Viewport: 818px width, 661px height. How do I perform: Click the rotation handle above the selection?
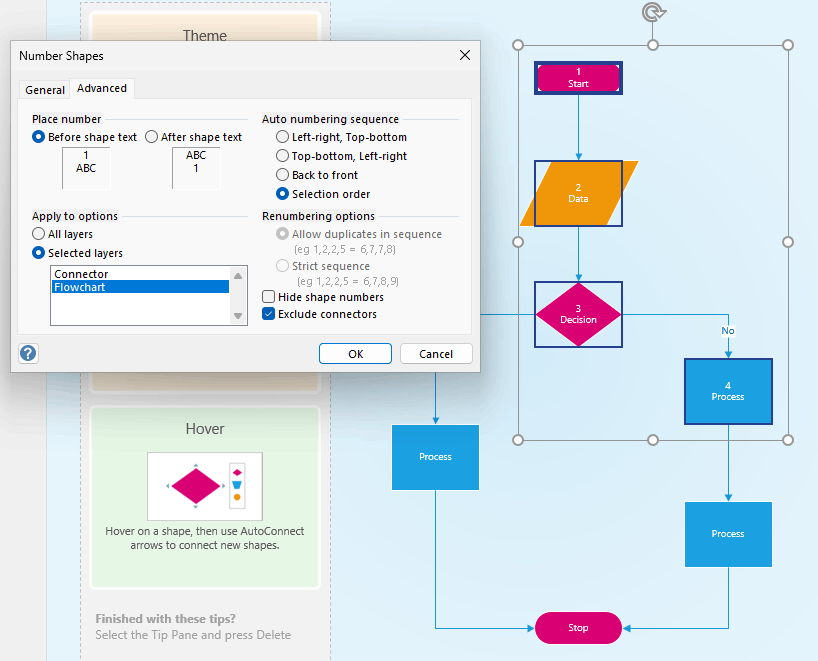[653, 12]
